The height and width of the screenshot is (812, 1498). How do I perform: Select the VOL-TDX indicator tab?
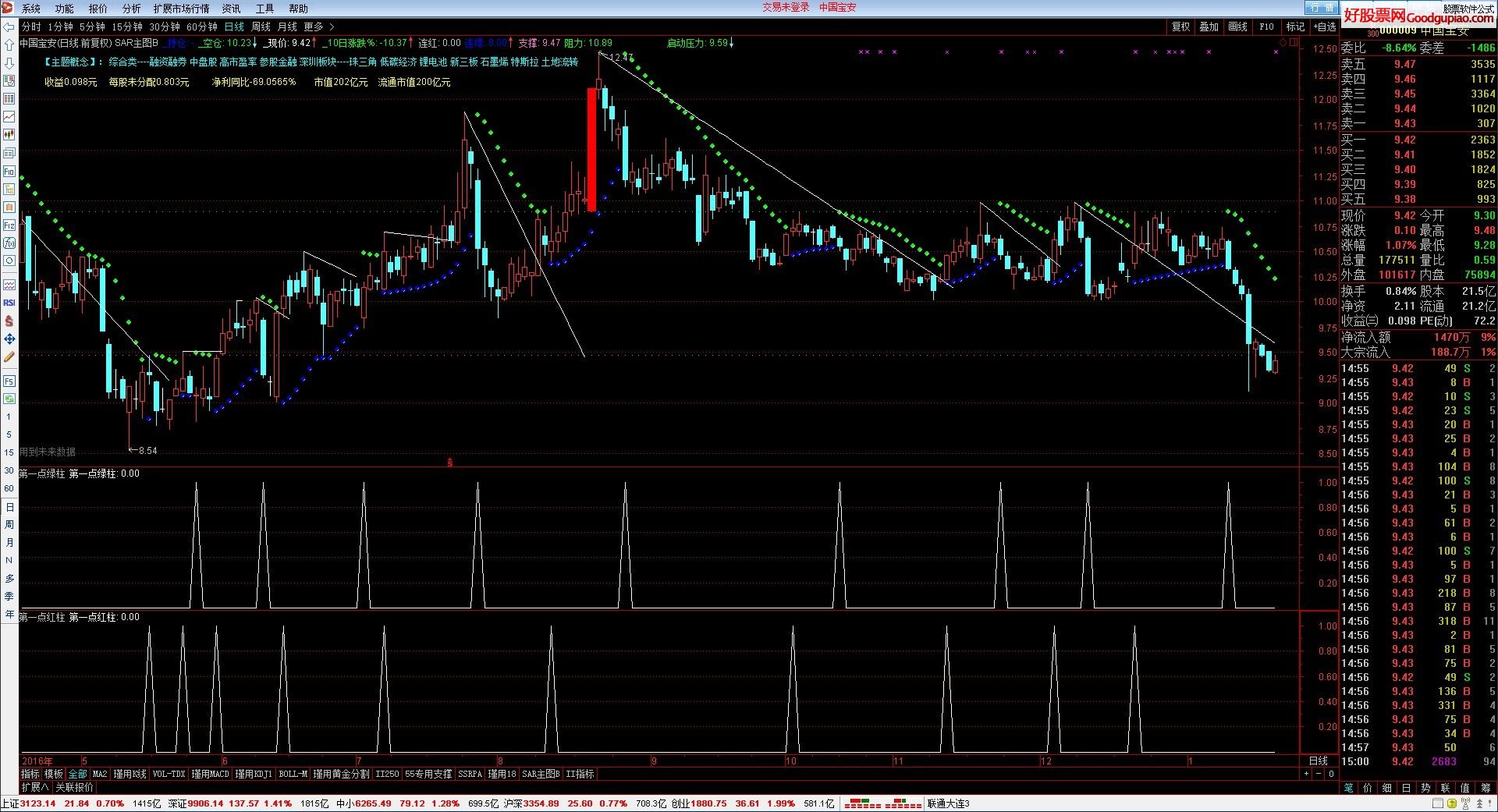tap(169, 774)
